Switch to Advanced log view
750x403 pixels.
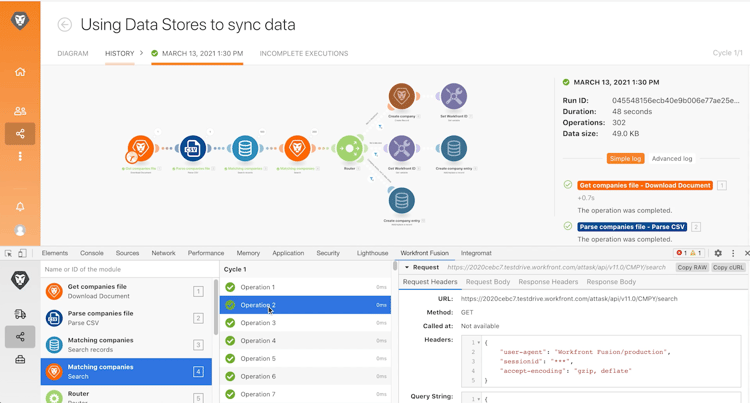pos(672,159)
